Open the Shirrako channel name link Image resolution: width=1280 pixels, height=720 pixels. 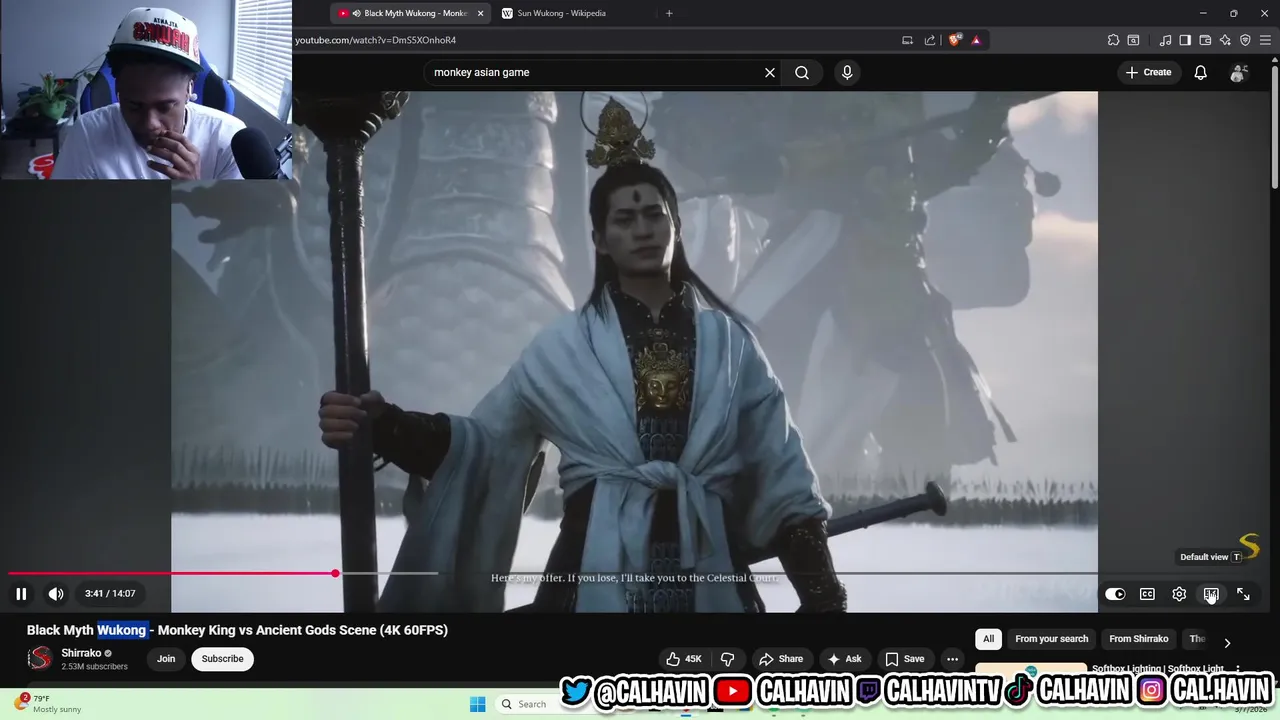(x=81, y=653)
